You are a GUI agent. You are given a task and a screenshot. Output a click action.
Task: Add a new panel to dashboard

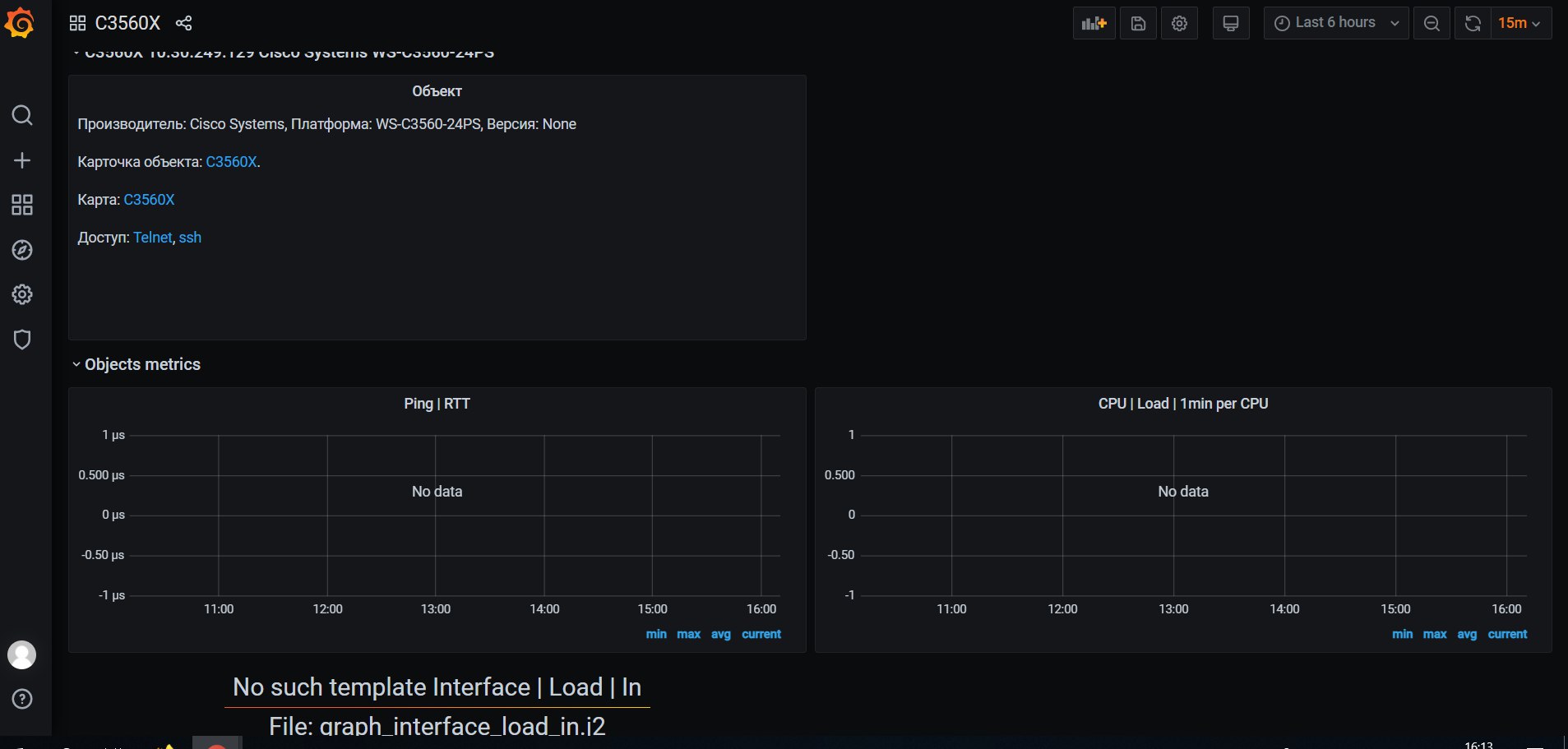(1094, 23)
